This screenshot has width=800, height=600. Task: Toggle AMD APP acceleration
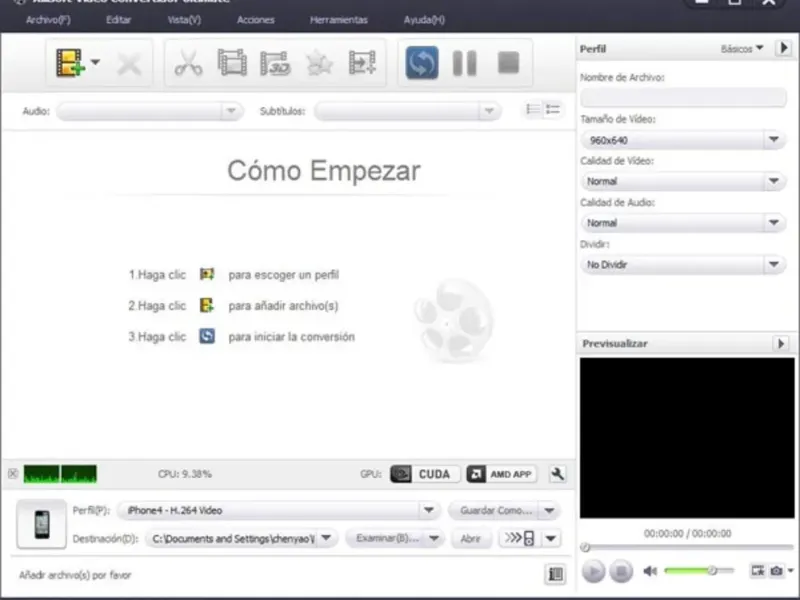tap(502, 474)
